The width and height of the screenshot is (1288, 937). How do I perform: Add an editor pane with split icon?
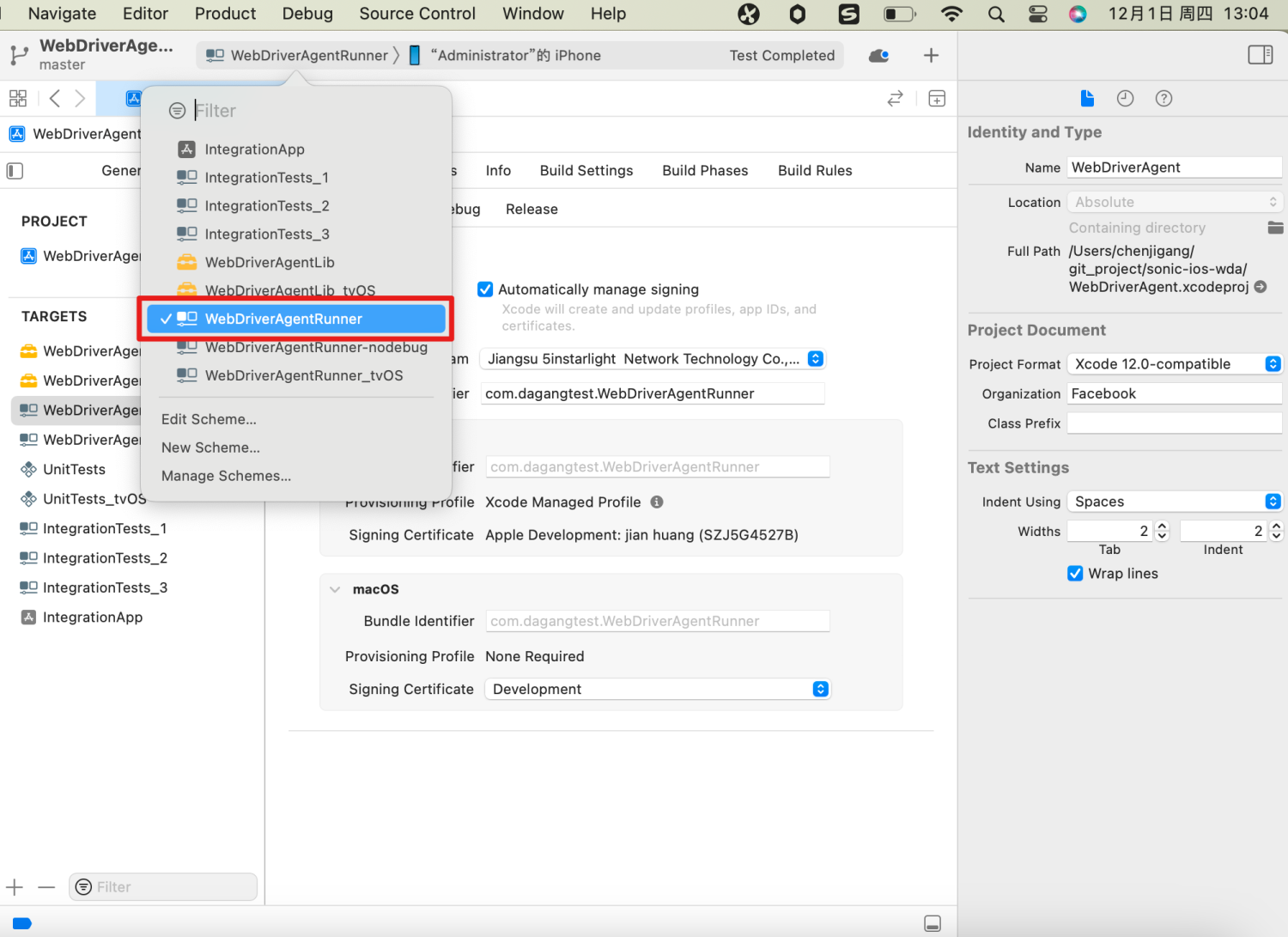(937, 99)
